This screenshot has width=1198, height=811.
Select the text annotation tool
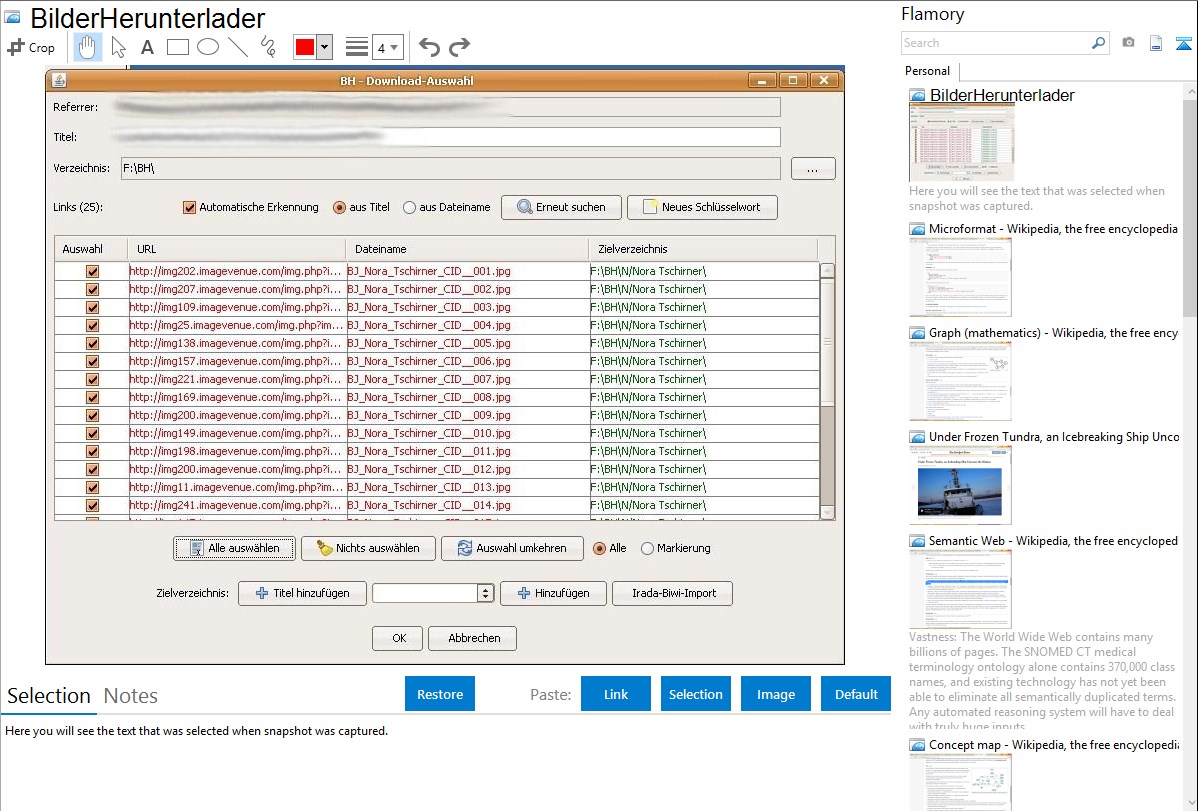point(147,47)
